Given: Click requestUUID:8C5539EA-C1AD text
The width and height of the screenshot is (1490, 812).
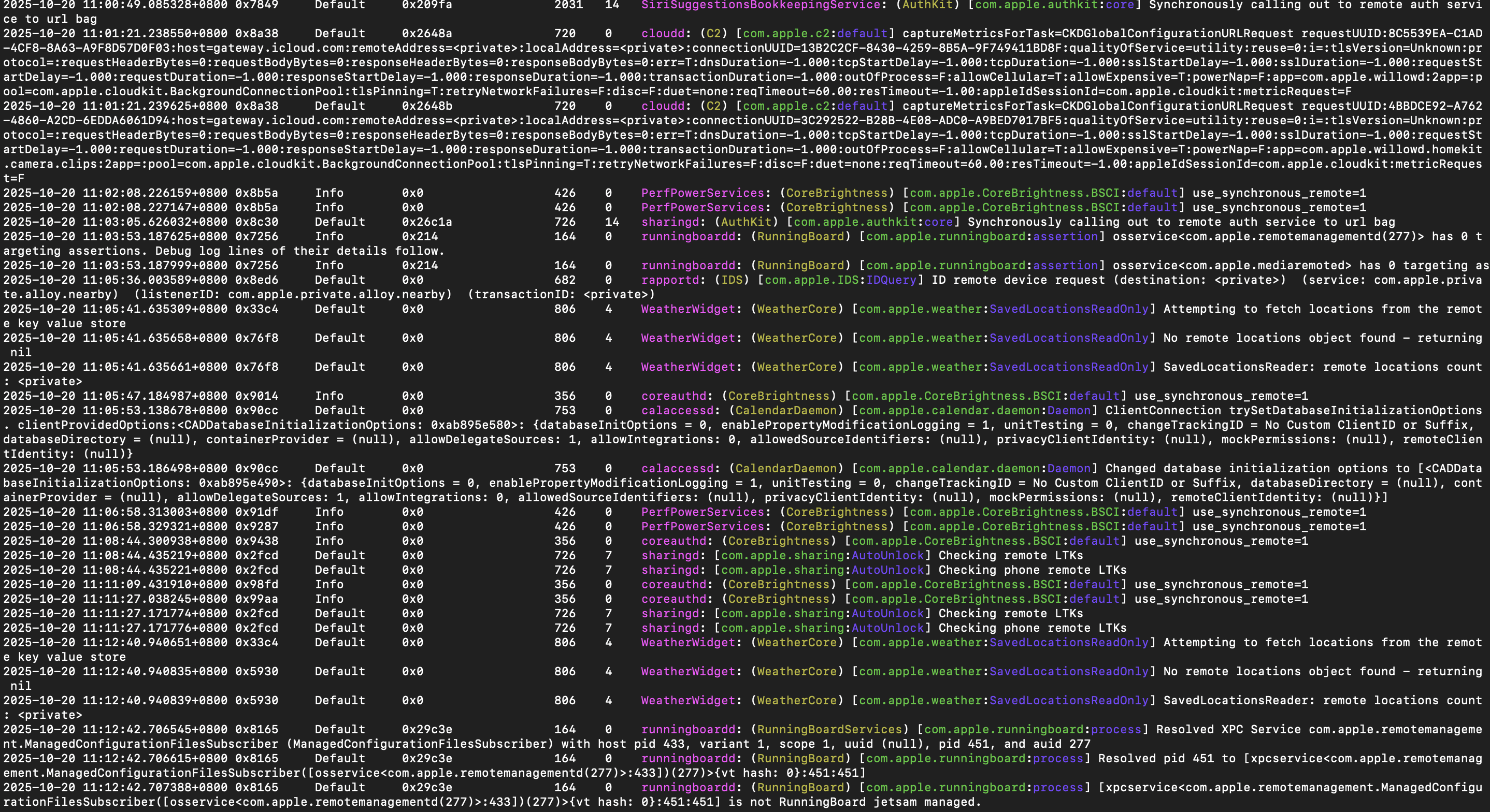Looking at the screenshot, I should point(1391,34).
